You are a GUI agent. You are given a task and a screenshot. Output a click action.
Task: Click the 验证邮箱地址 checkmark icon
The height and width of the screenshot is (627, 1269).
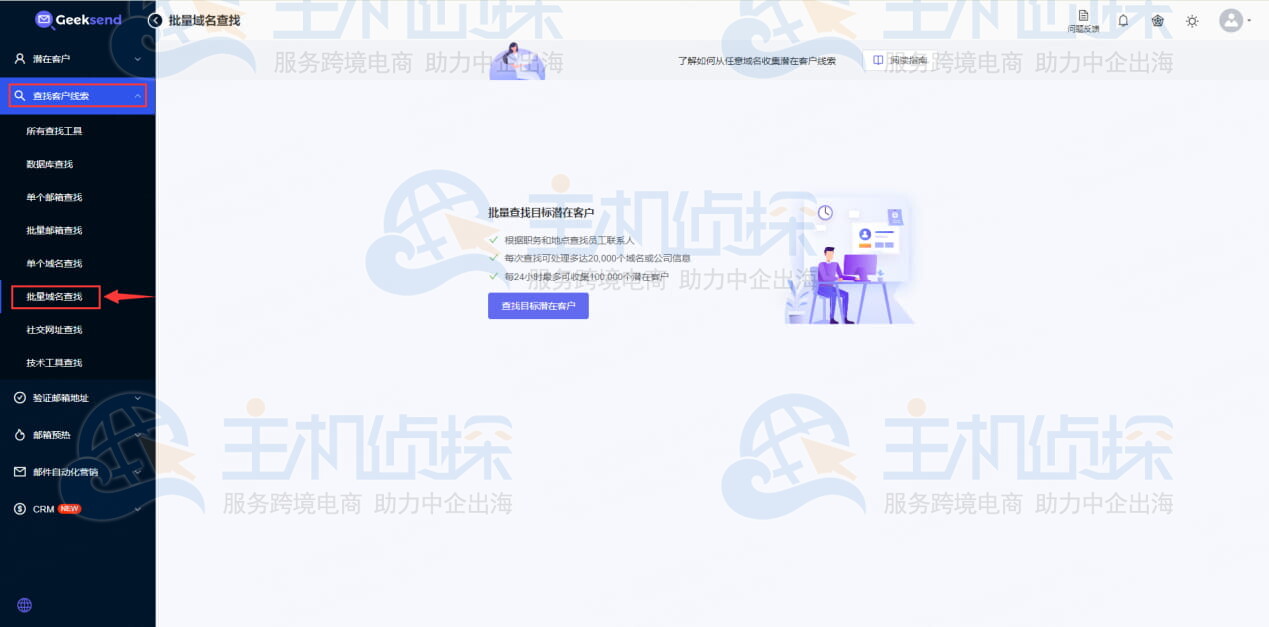[x=22, y=397]
